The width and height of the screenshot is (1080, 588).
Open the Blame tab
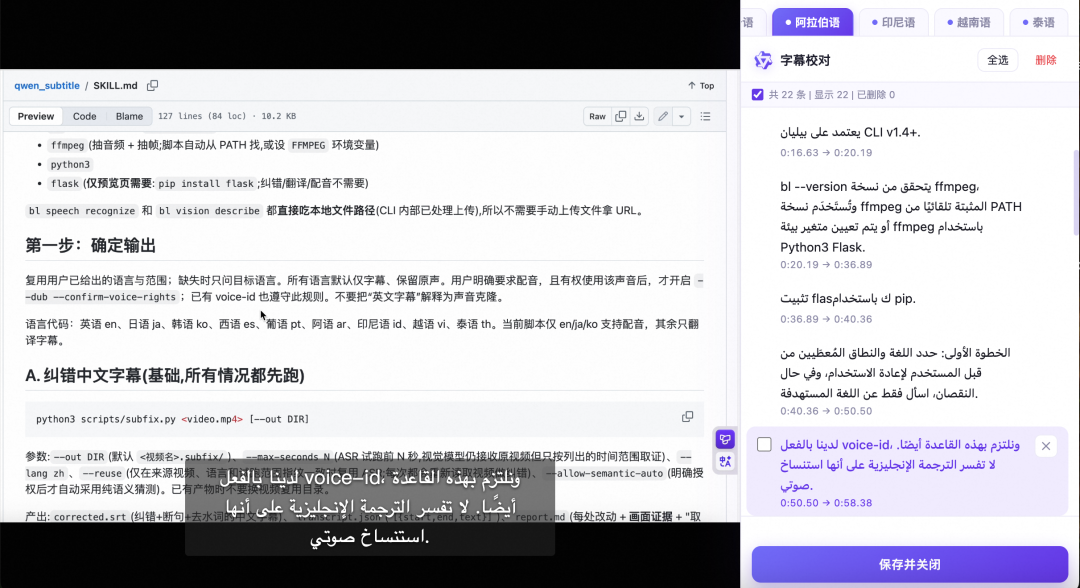click(x=129, y=116)
